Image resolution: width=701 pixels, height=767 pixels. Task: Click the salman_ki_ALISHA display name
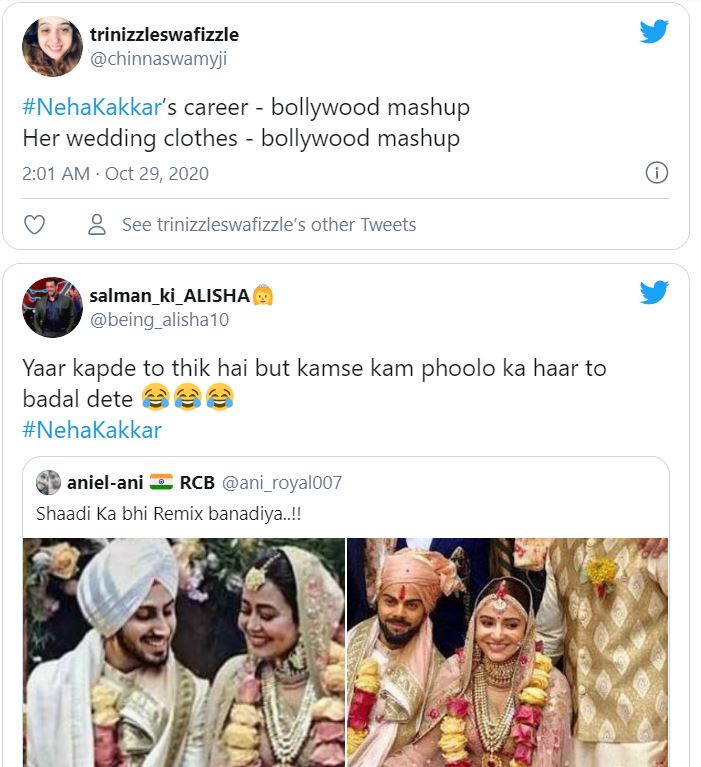pos(170,296)
